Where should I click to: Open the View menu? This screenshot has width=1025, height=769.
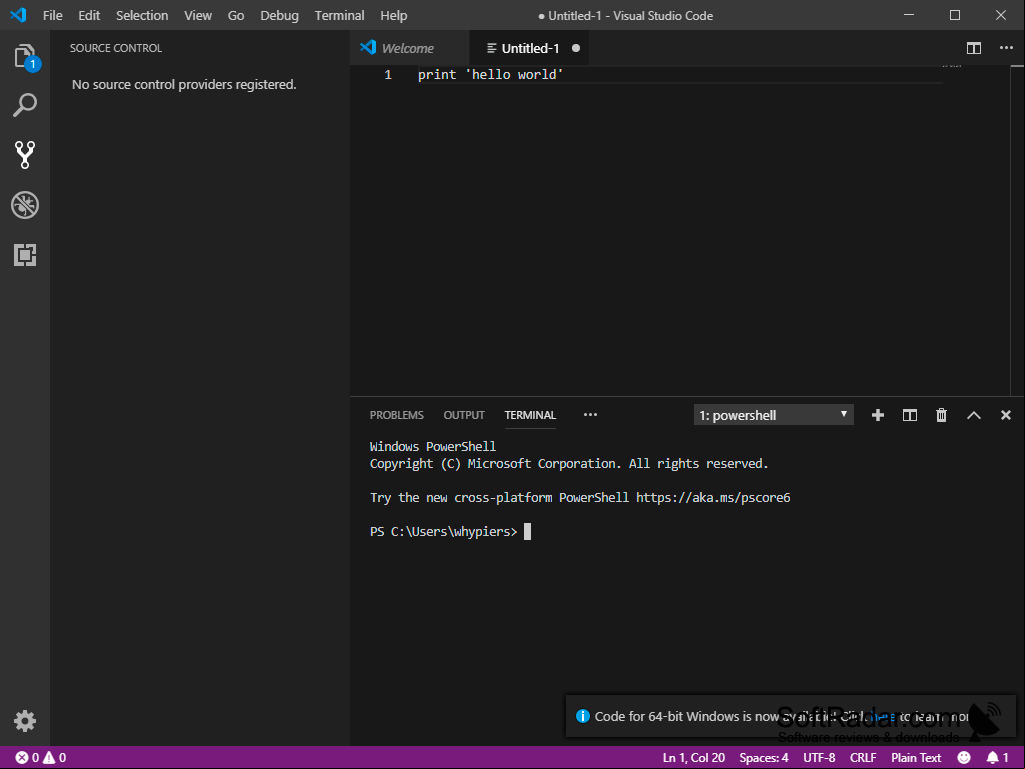coord(197,15)
